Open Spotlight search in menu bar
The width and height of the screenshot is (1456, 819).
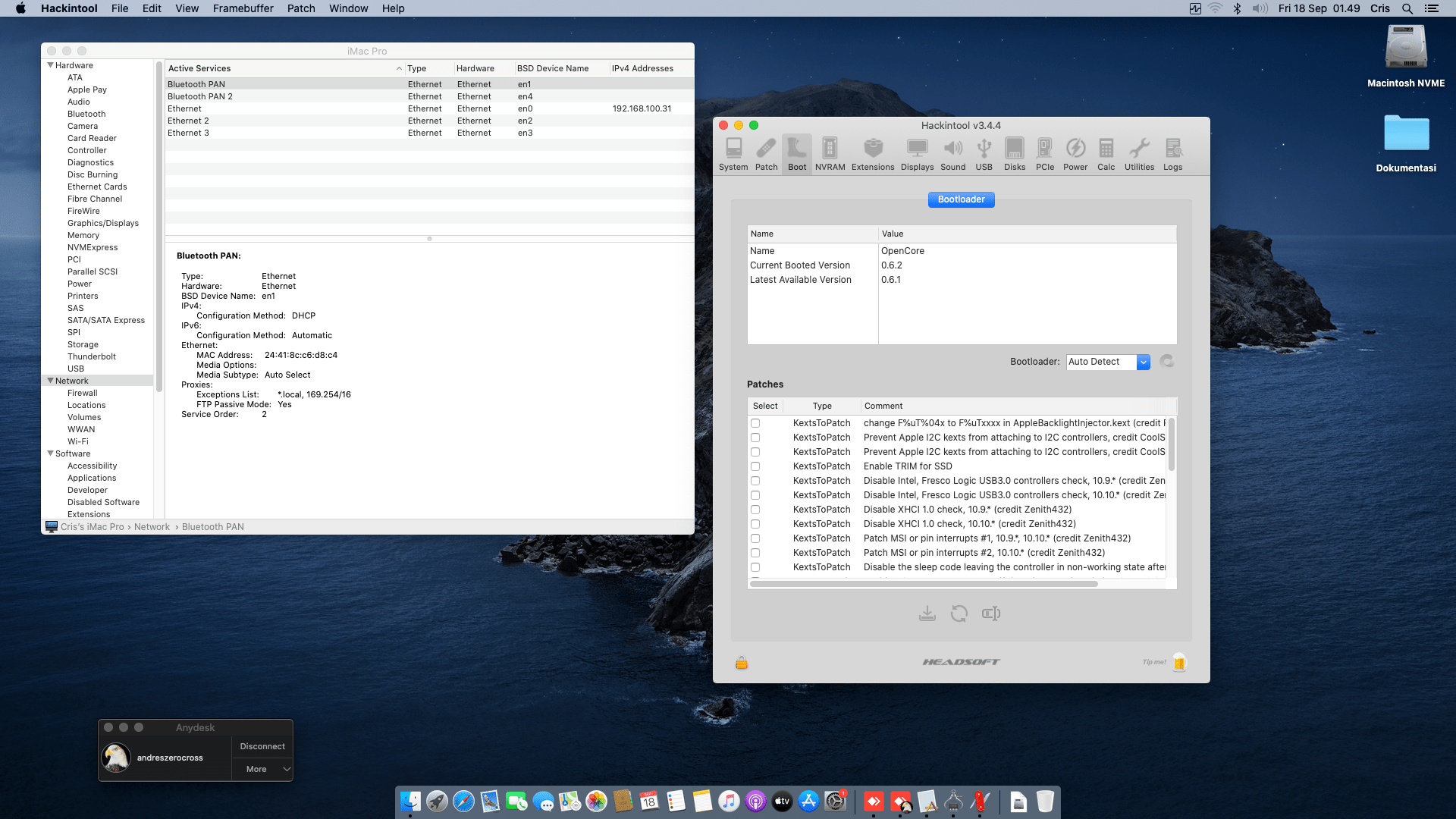coord(1407,8)
